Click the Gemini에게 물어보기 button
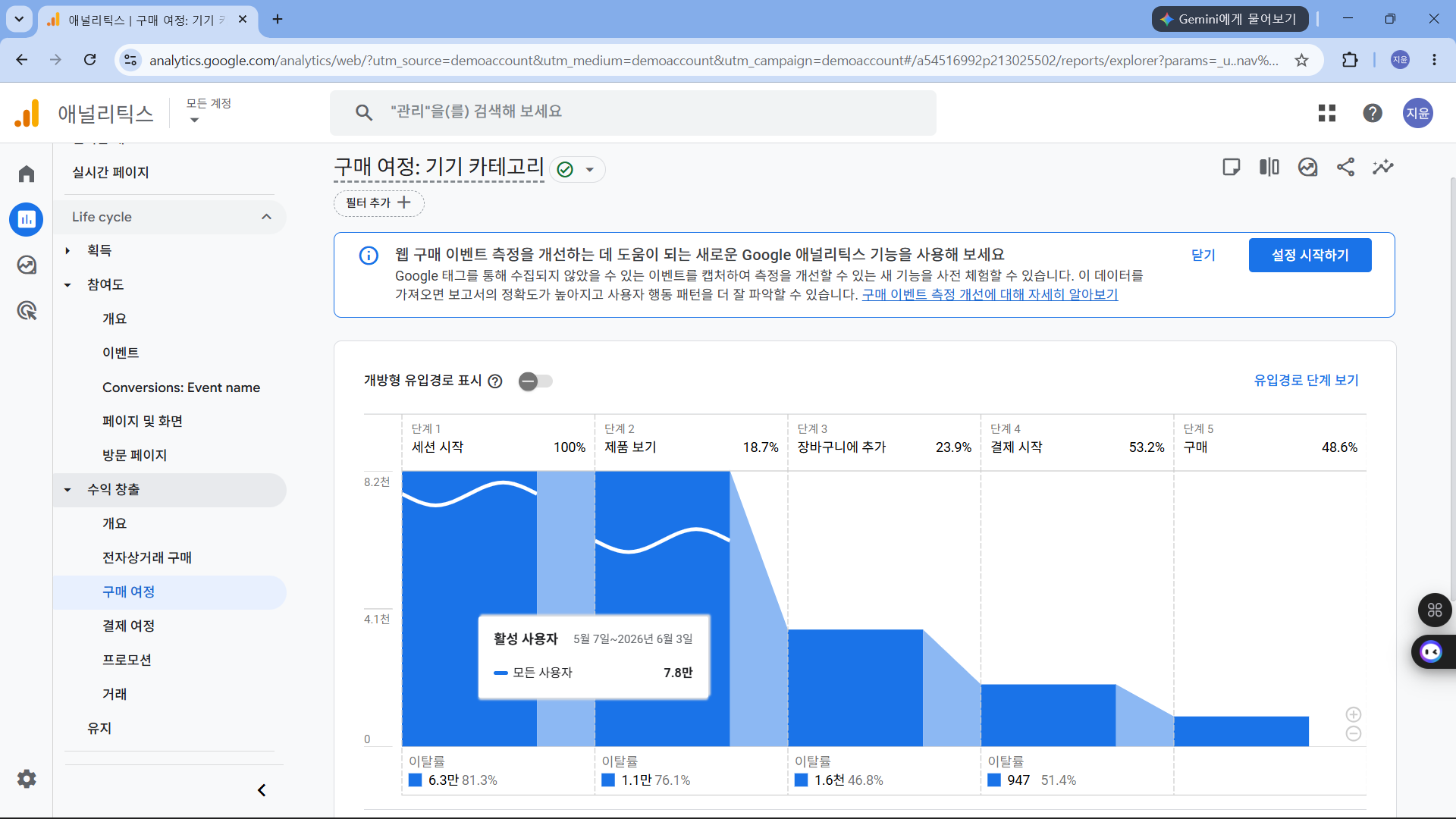 [x=1230, y=19]
